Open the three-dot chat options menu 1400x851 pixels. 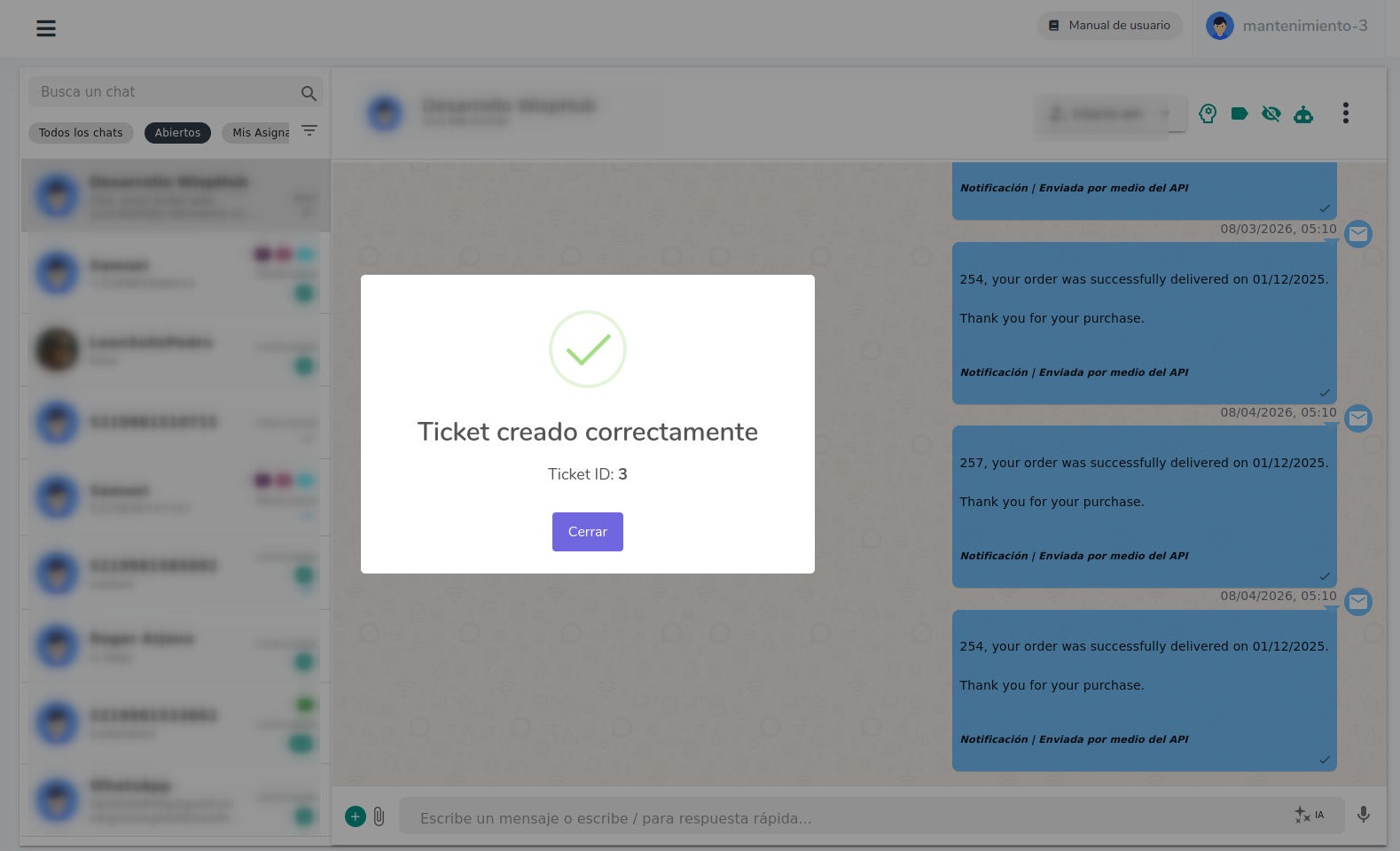pyautogui.click(x=1345, y=113)
